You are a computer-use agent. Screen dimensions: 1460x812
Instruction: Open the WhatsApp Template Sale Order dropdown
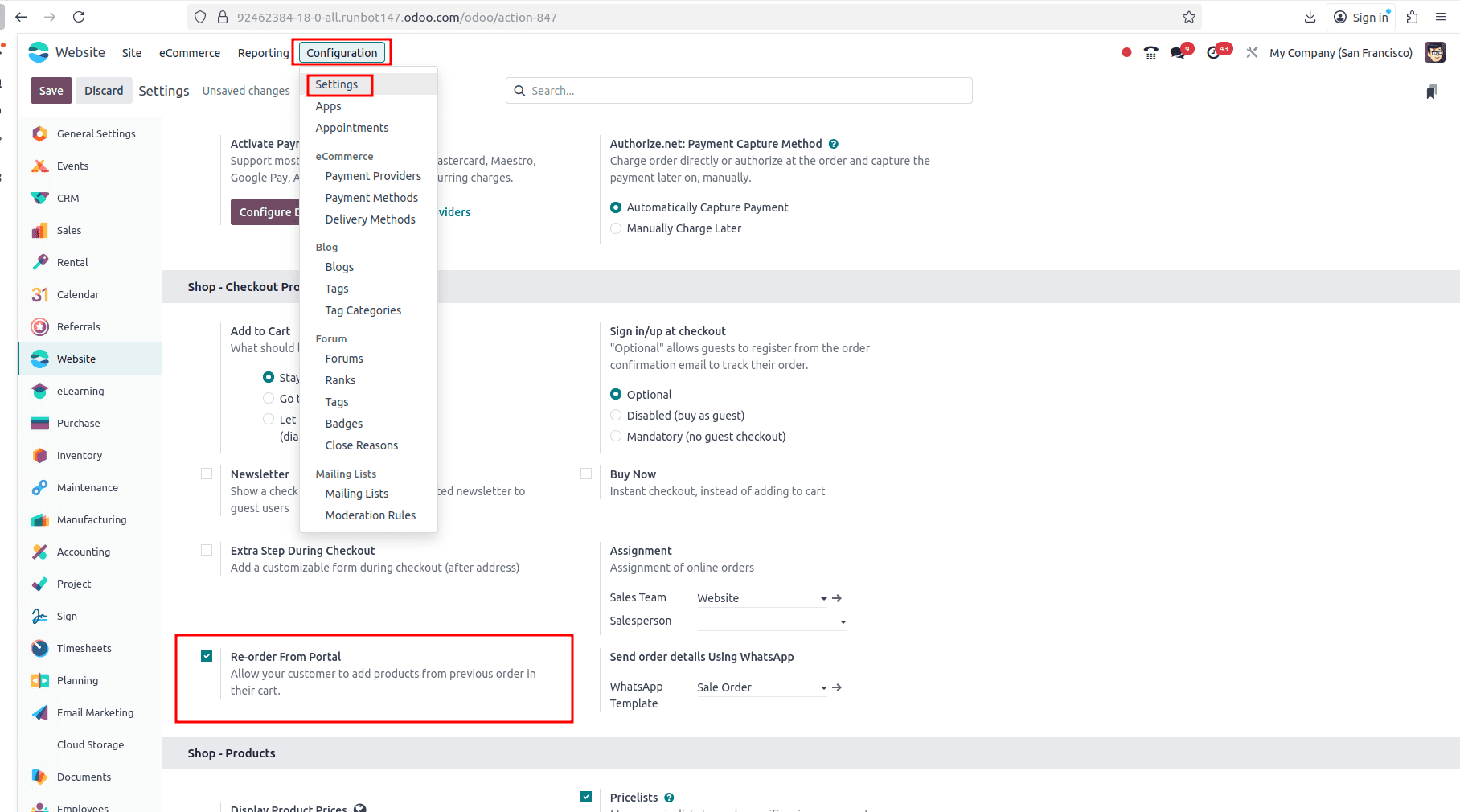pyautogui.click(x=822, y=687)
